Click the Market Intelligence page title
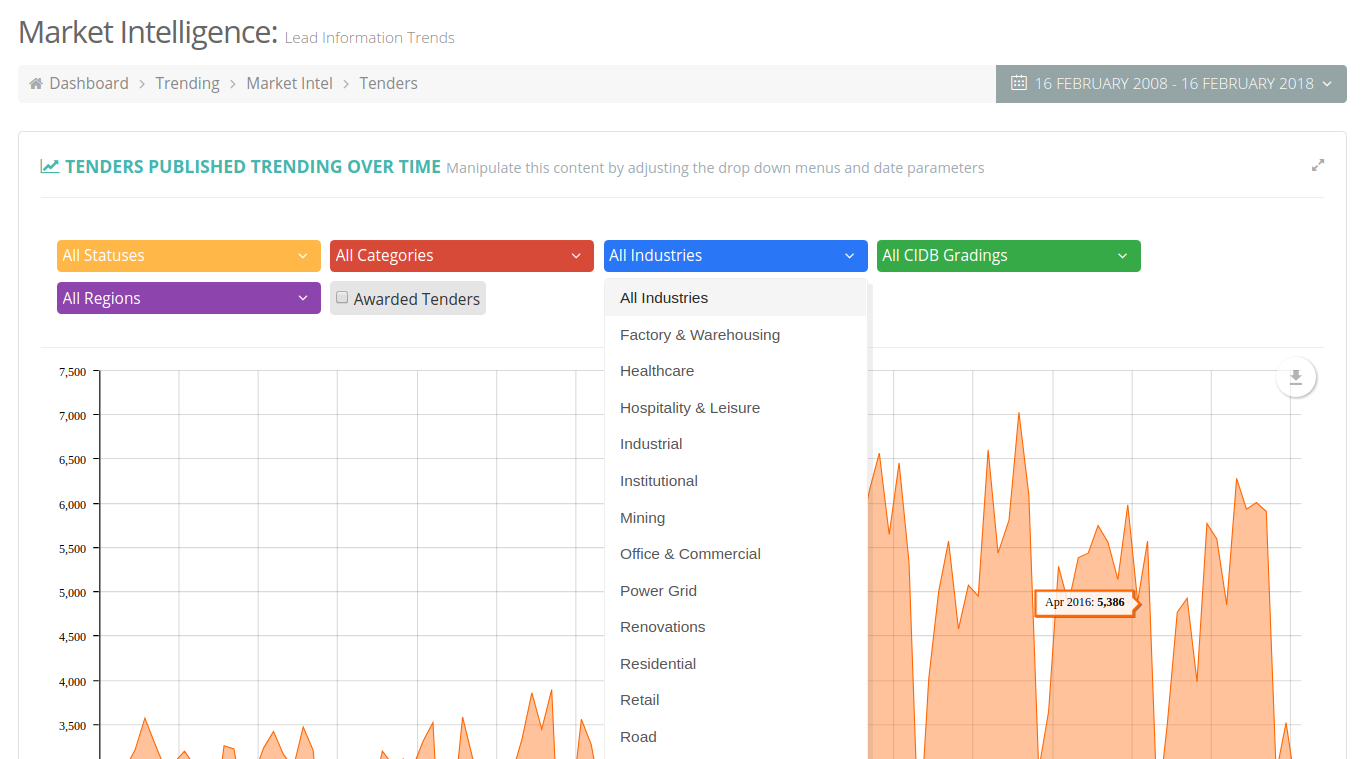The height and width of the screenshot is (759, 1363). pyautogui.click(x=148, y=32)
